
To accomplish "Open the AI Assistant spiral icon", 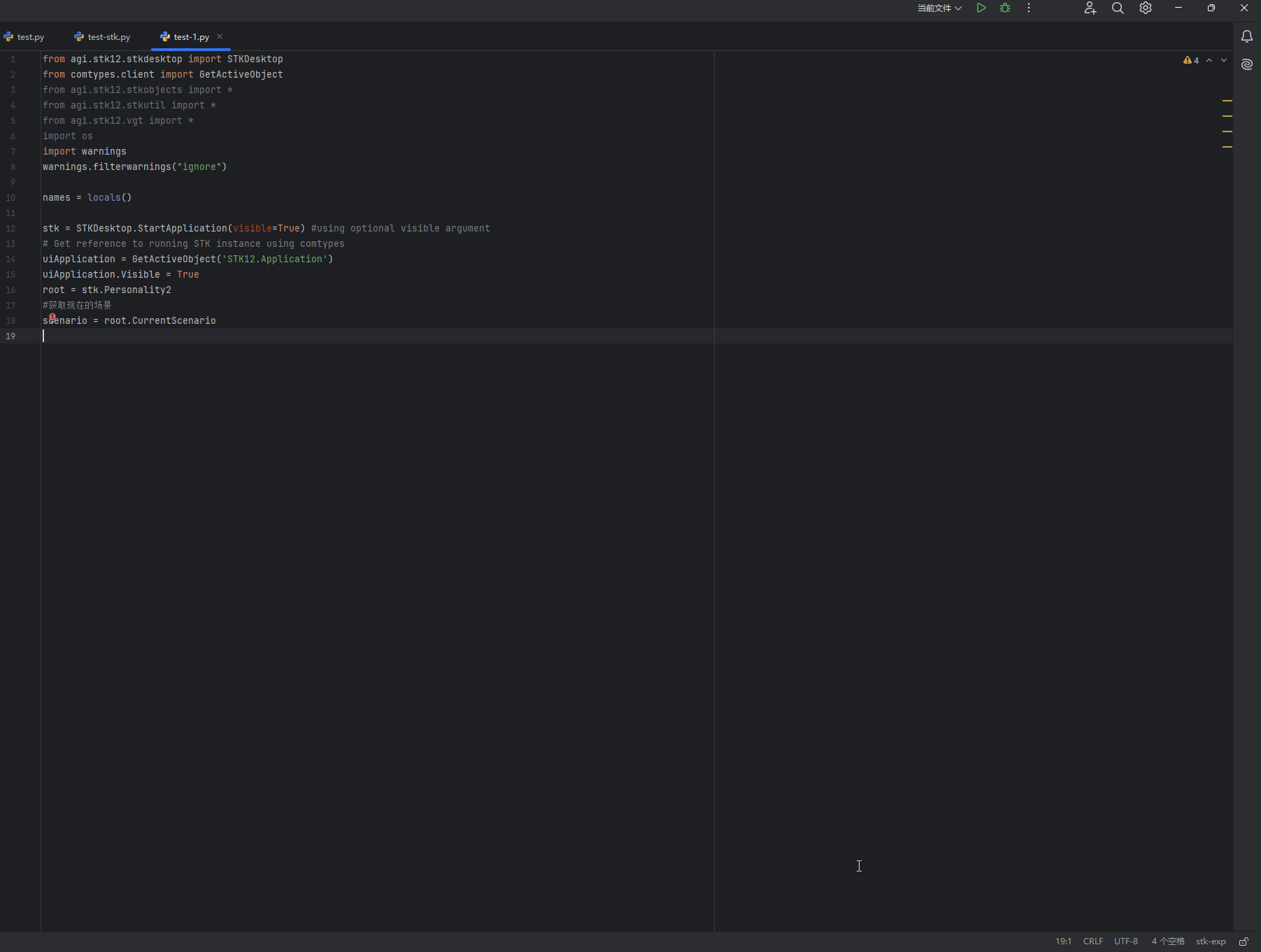I will [1246, 64].
